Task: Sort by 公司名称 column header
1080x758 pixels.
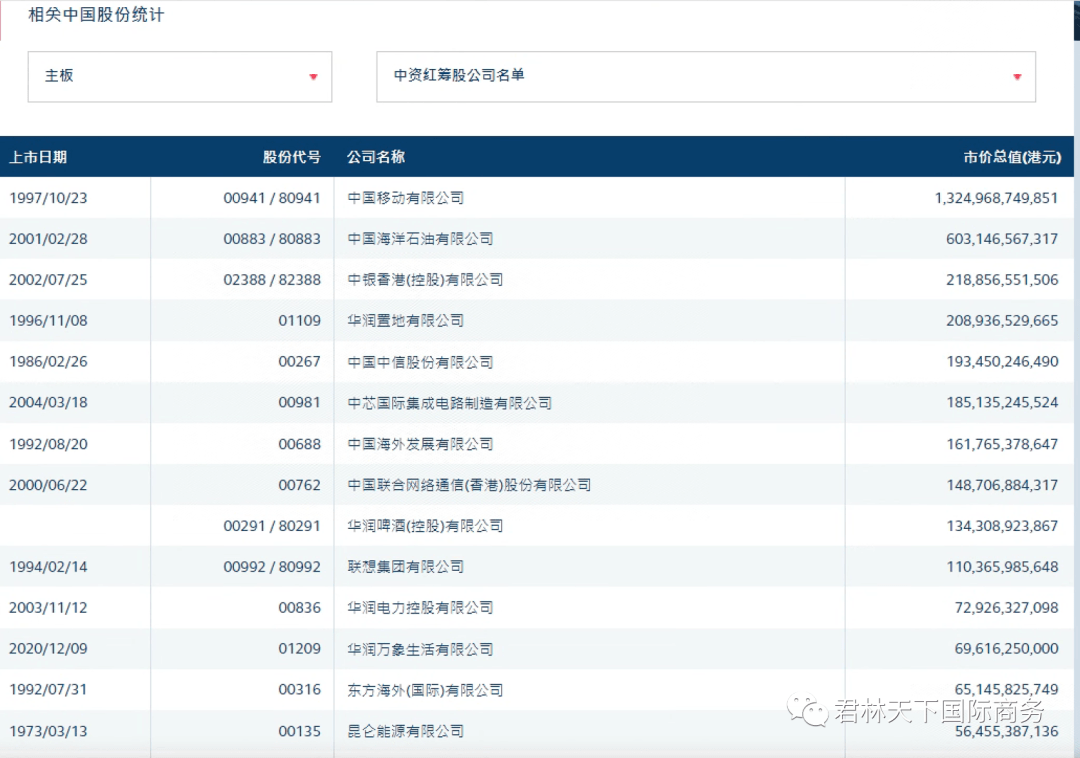Action: [376, 157]
